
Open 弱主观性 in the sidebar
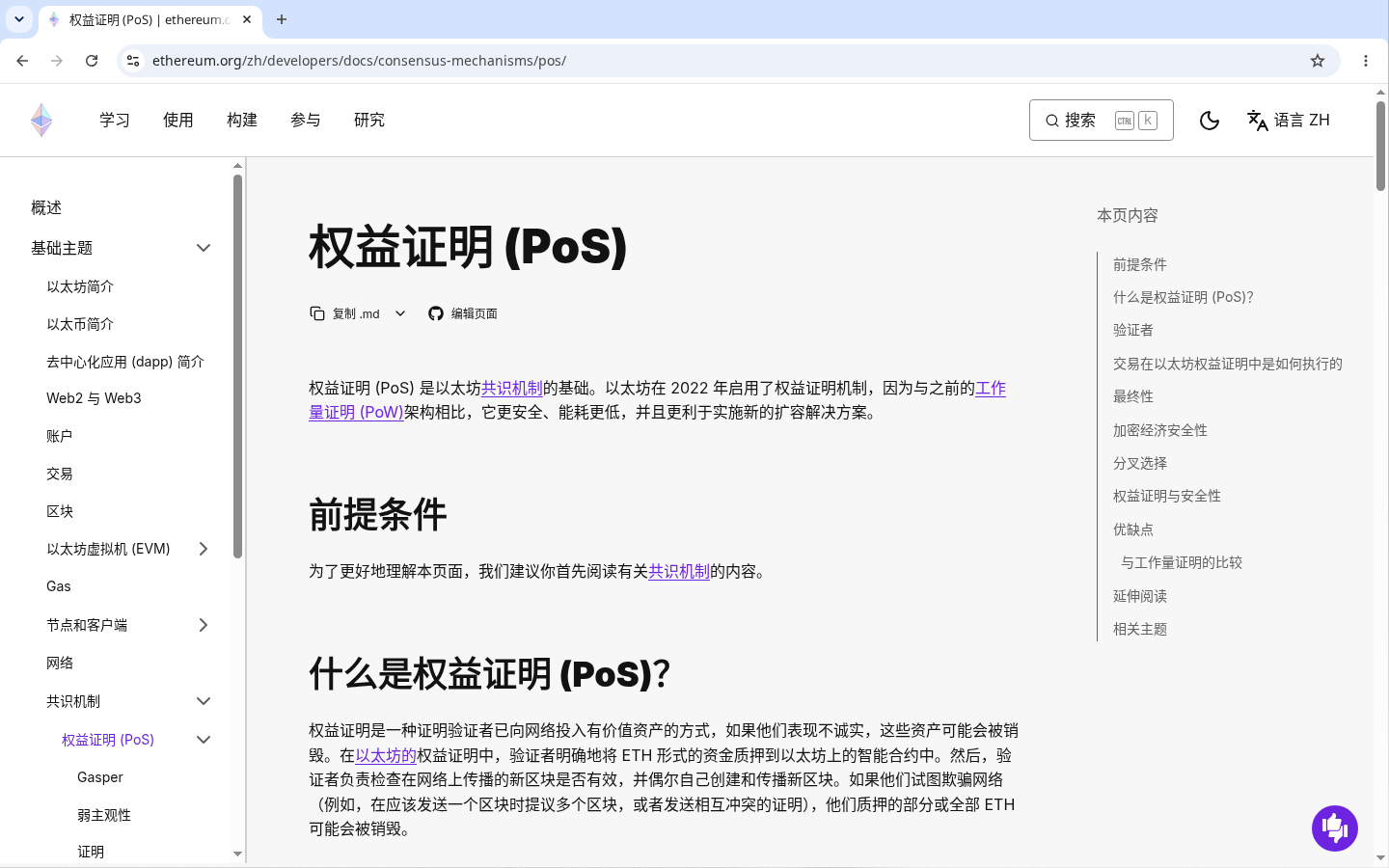[x=104, y=815]
